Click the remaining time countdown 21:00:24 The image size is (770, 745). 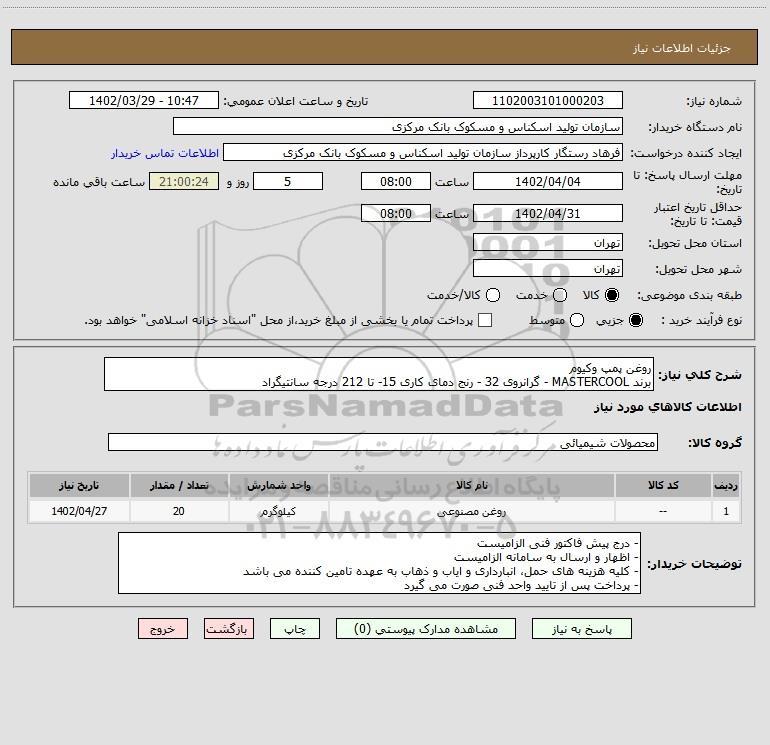(184, 181)
